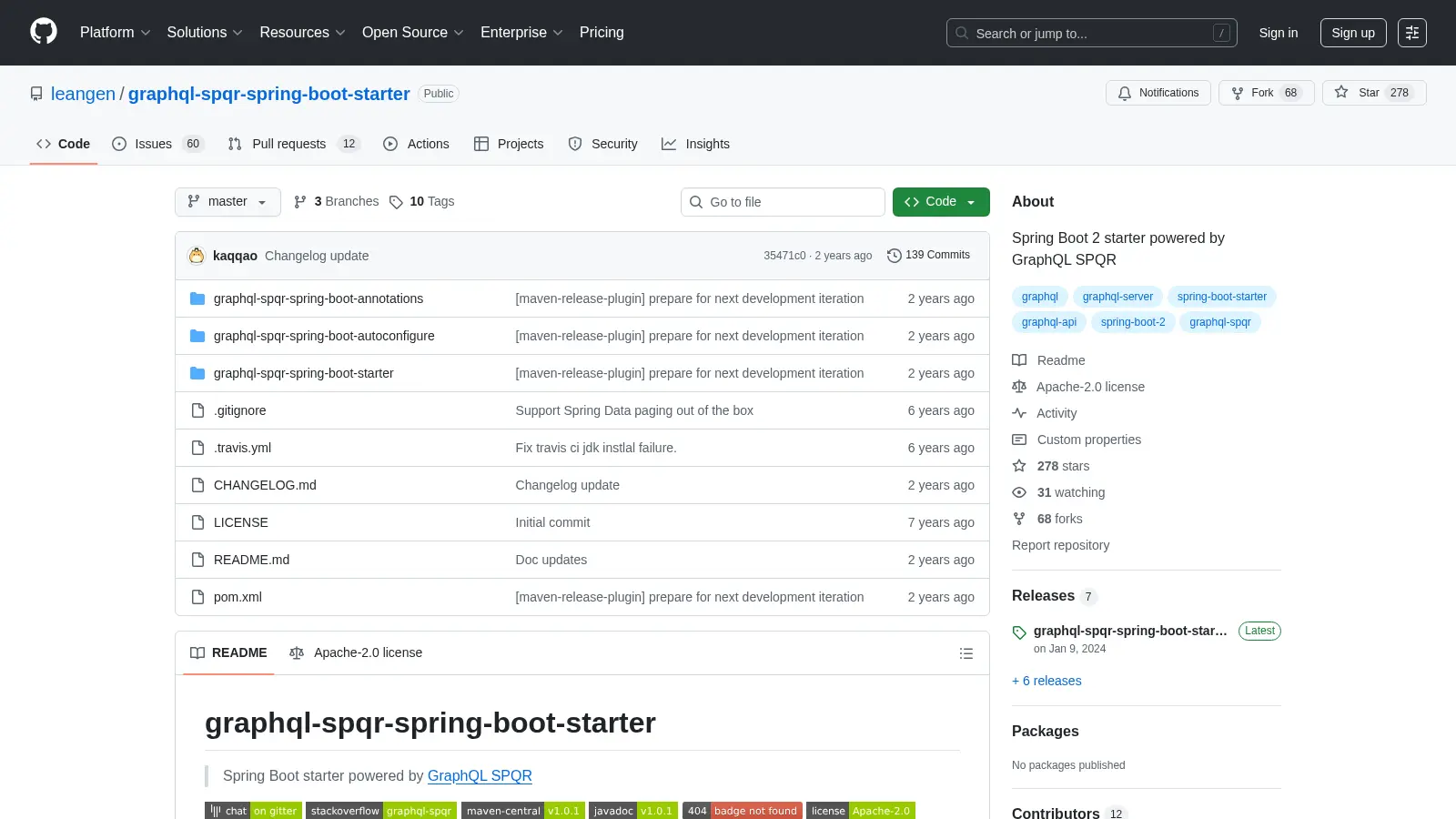
Task: Click the eye icon beside 31 watching
Action: (1019, 492)
